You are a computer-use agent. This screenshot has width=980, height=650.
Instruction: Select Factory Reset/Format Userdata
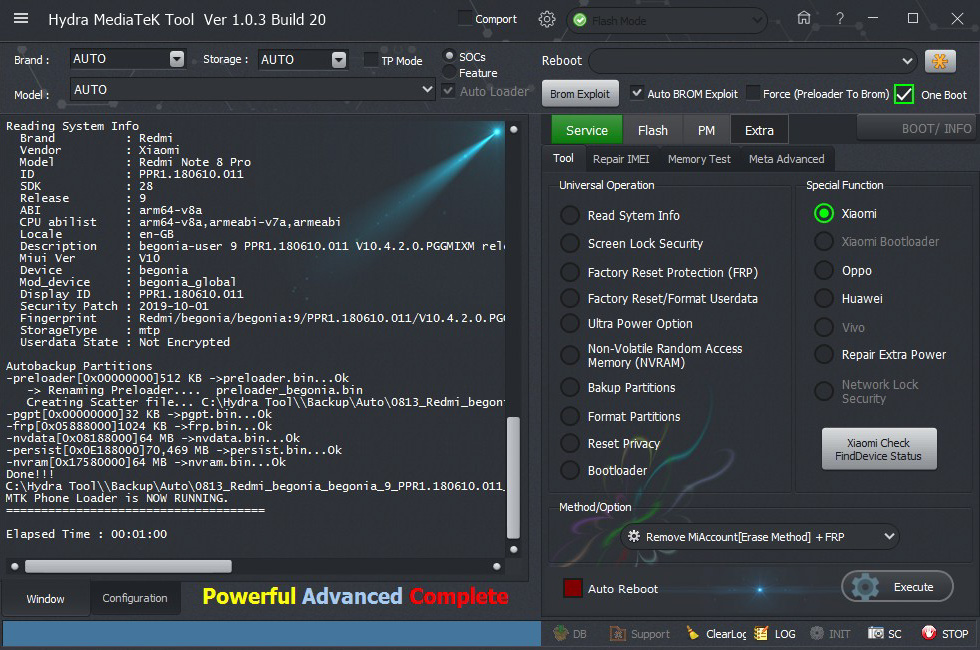coord(569,298)
